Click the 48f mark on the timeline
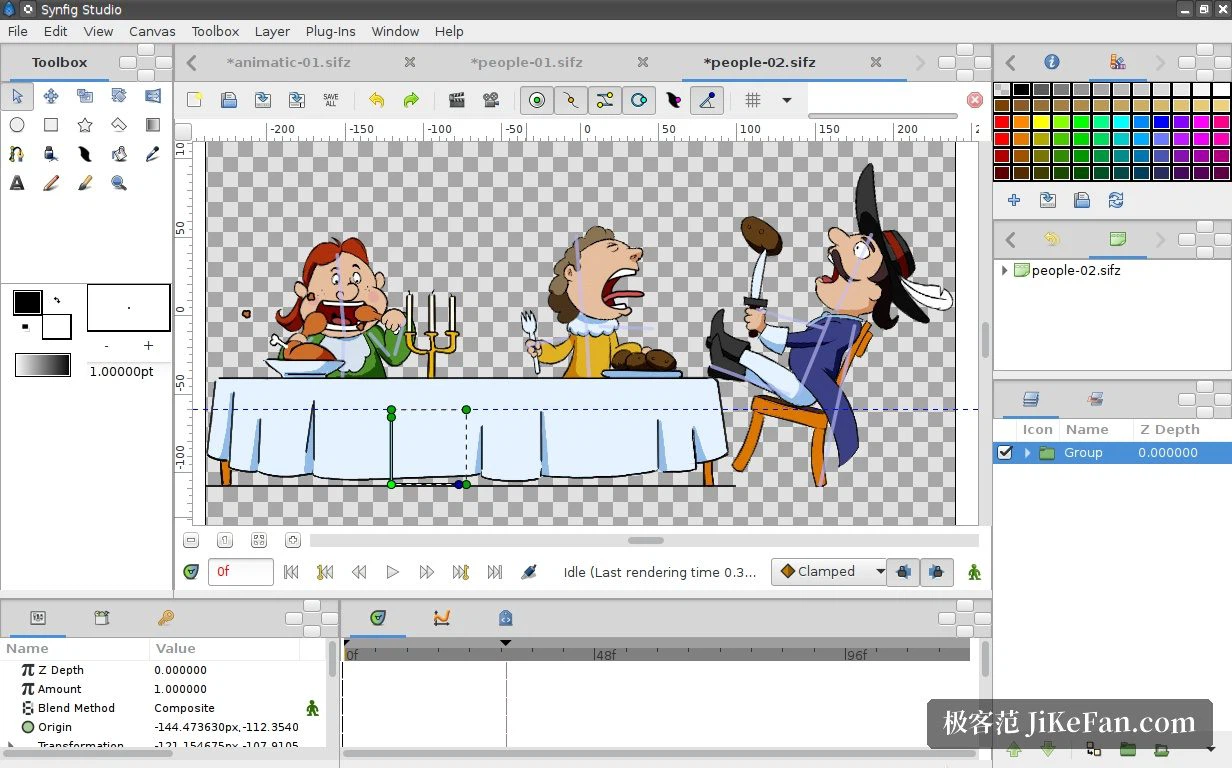Image resolution: width=1232 pixels, height=768 pixels. 605,655
